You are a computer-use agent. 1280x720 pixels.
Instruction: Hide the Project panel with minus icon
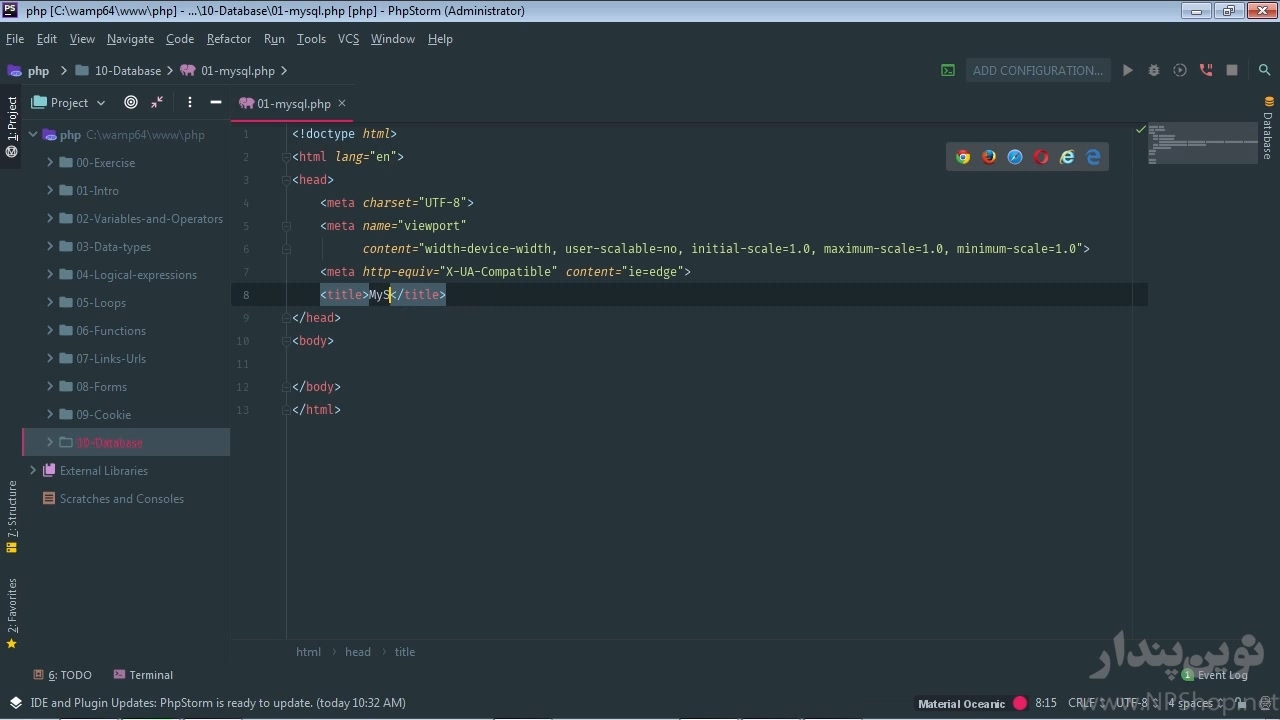click(x=215, y=102)
